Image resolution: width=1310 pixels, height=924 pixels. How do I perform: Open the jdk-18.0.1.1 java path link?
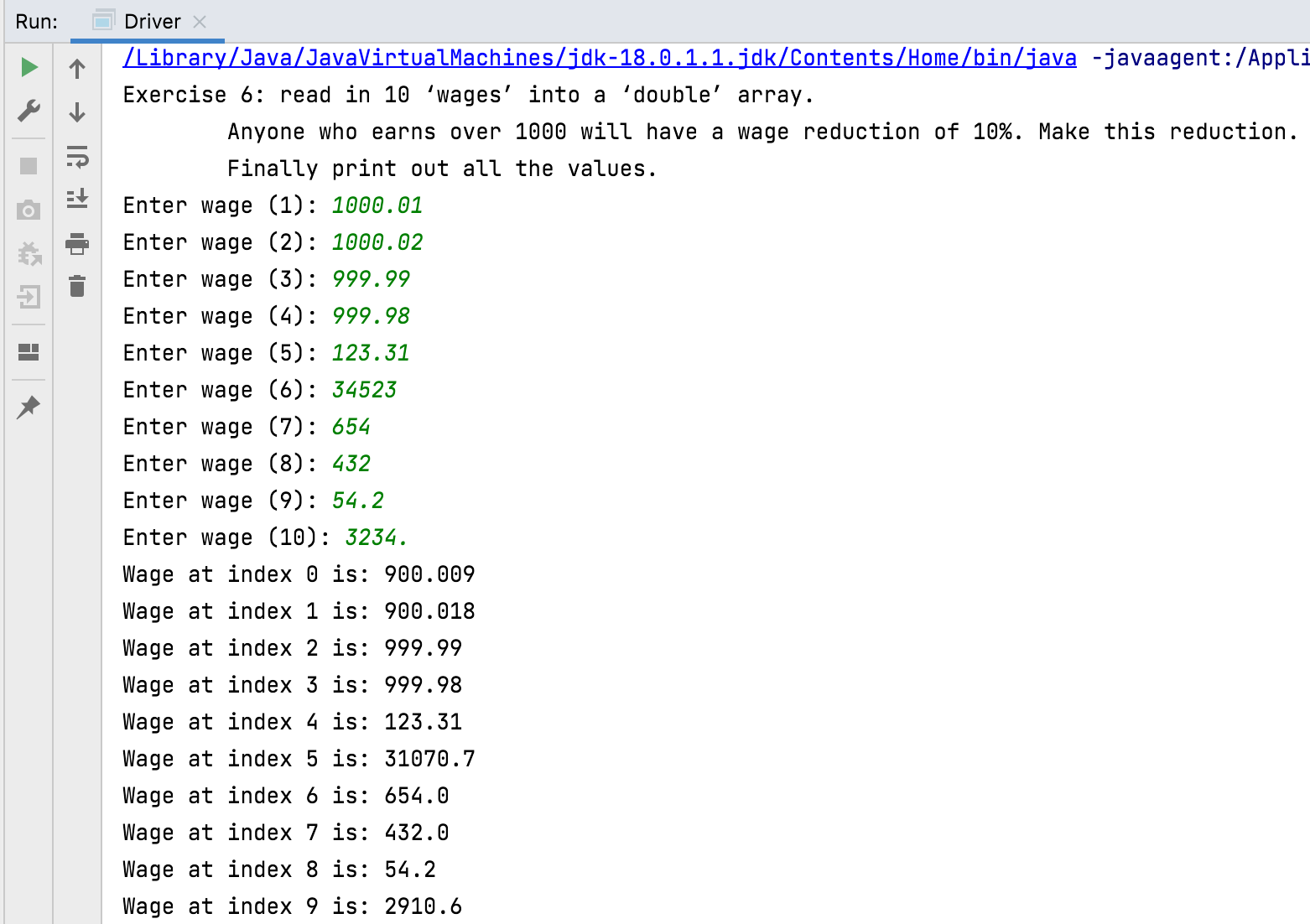599,58
